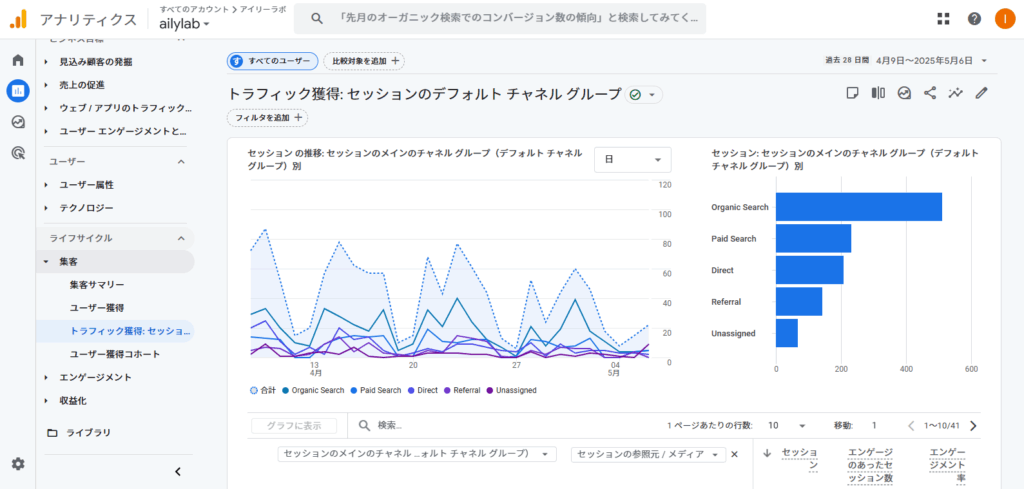
Task: Click すべてのアカウント breadcrumb
Action: point(194,9)
